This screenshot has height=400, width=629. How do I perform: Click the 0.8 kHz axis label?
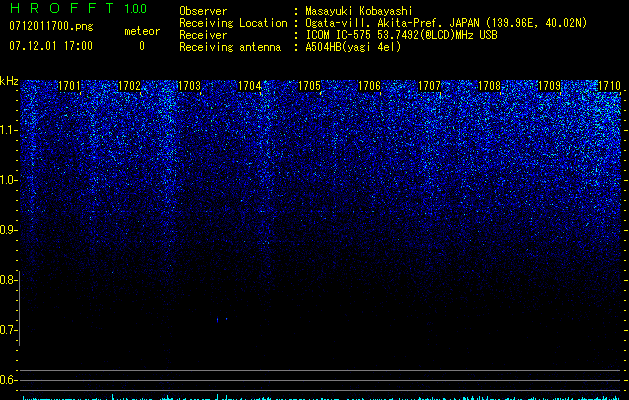coord(8,280)
